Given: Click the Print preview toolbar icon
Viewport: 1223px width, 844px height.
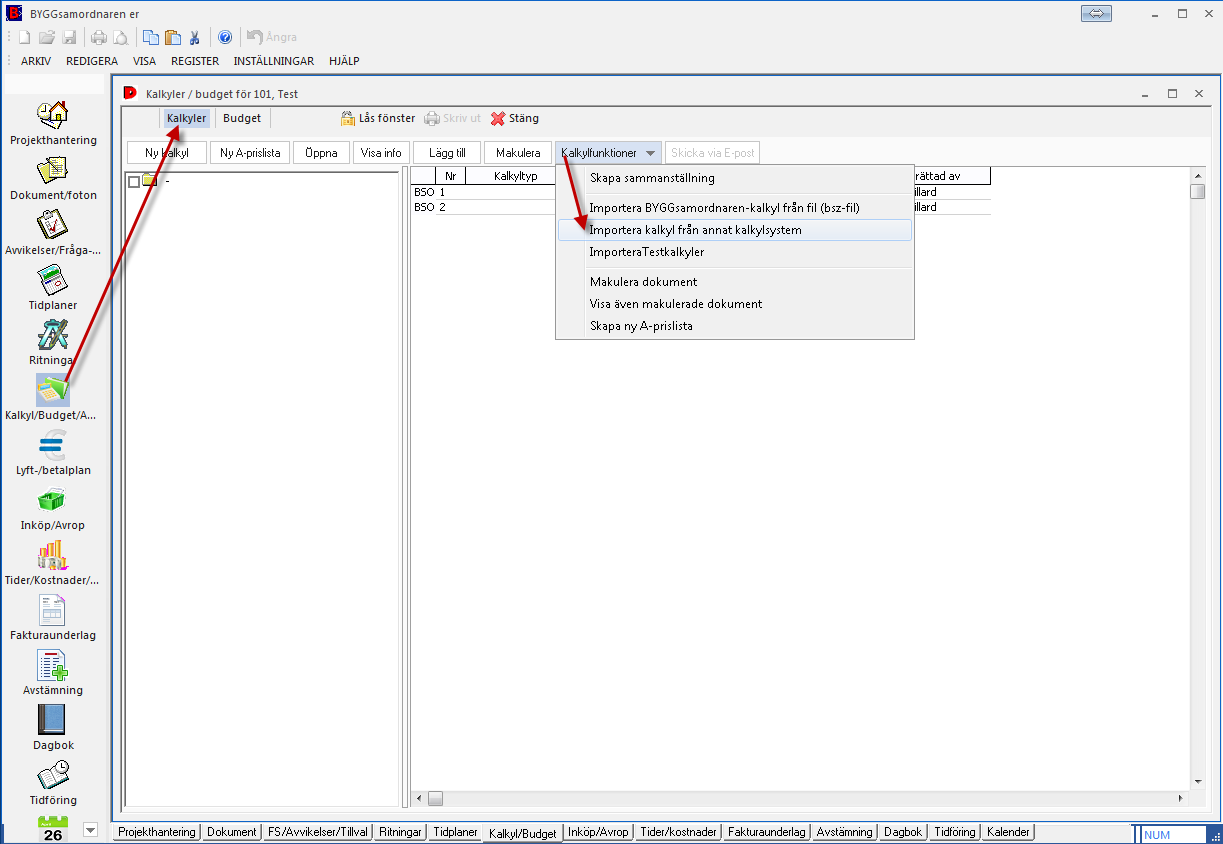Looking at the screenshot, I should coord(120,37).
